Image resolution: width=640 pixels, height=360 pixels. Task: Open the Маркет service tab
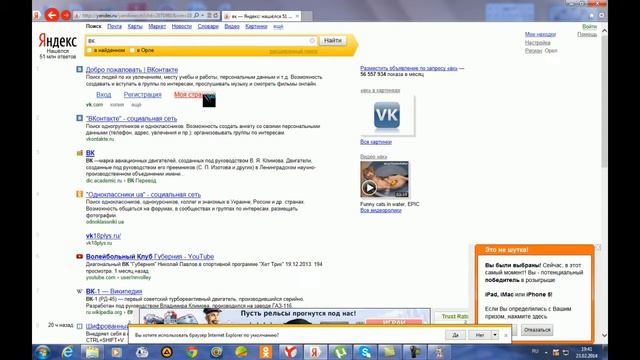157,26
